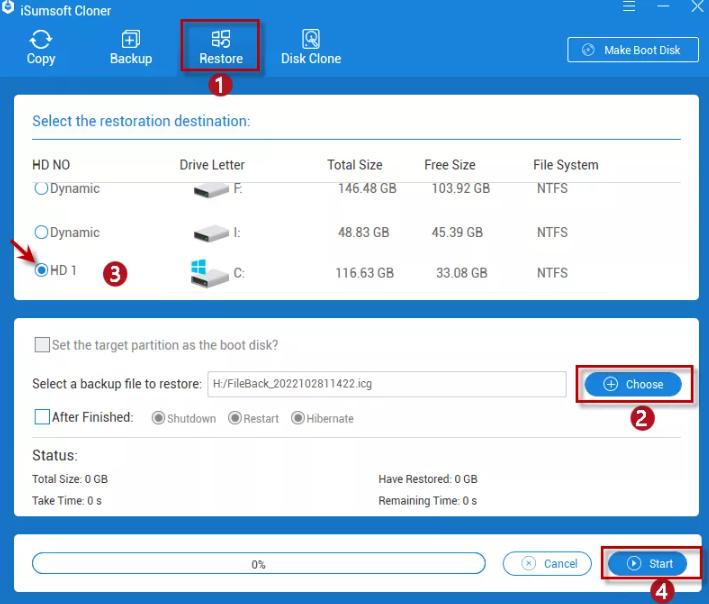Select the Restart radio option
This screenshot has height=604, width=709.
tap(235, 418)
